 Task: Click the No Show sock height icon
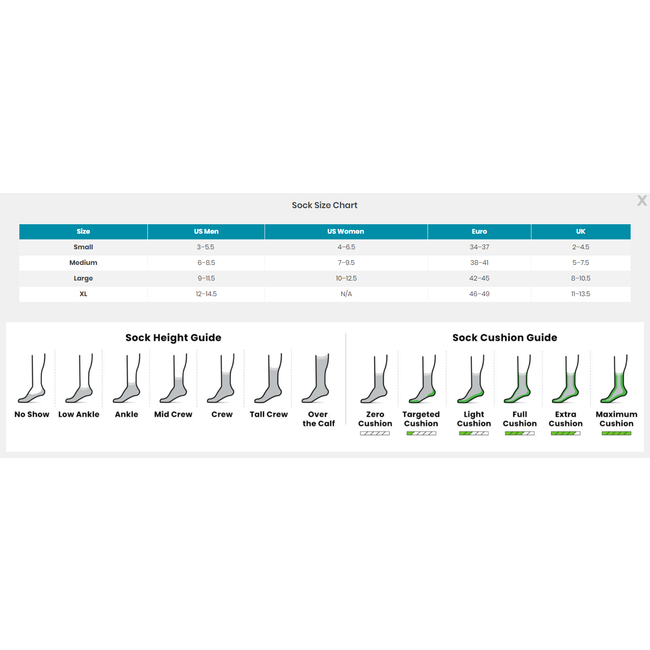[32, 379]
